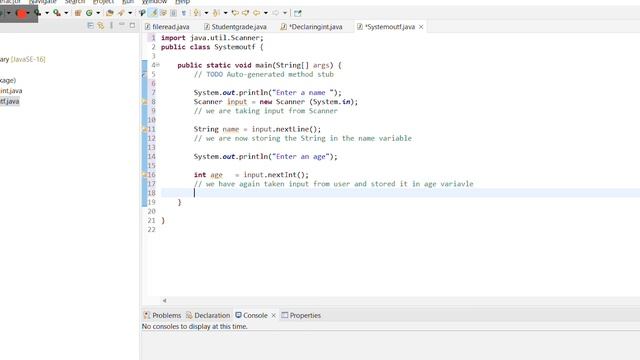Click the Run Last Tool icon
Image resolution: width=640 pixels, height=360 pixels.
point(37,13)
